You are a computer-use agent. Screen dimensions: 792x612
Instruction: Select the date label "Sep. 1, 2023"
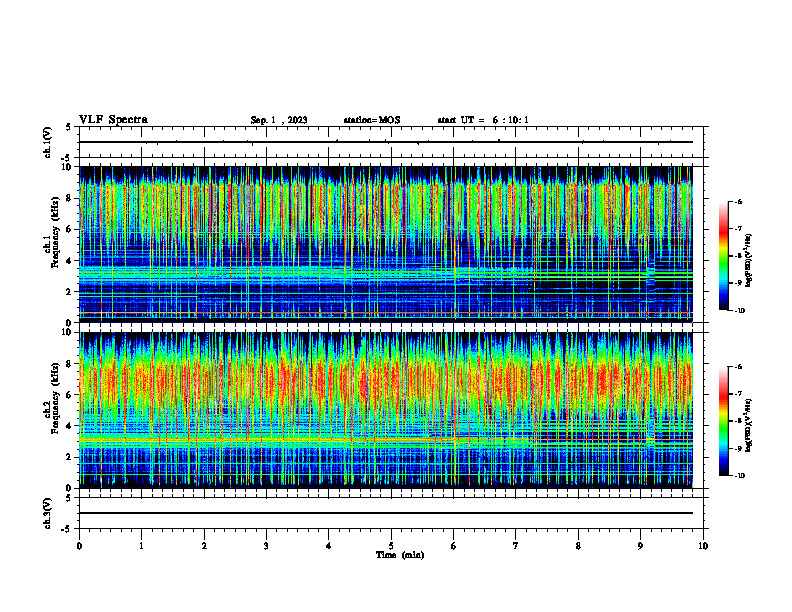click(279, 120)
